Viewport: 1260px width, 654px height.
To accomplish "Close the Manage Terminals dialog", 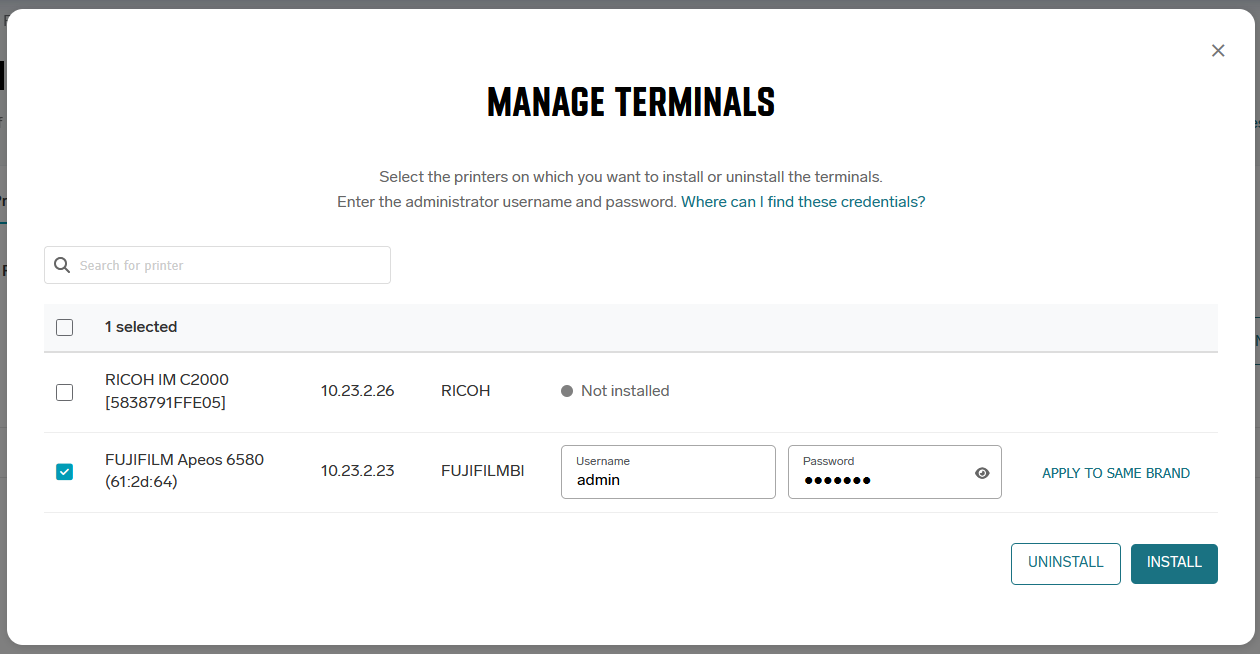I will click(x=1217, y=51).
